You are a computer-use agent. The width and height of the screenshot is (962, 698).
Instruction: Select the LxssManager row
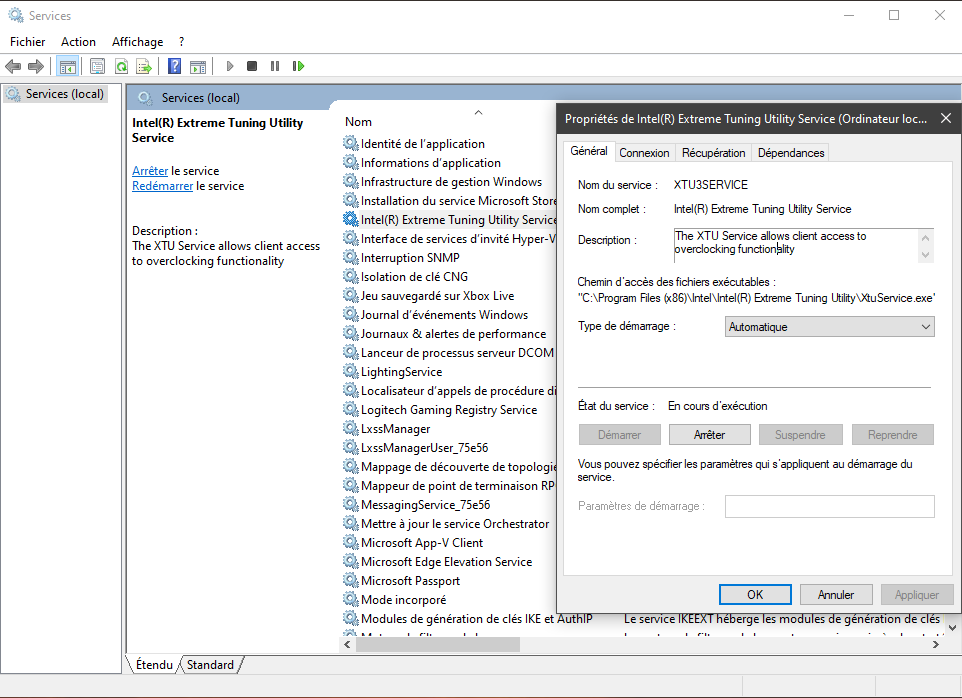pos(395,428)
